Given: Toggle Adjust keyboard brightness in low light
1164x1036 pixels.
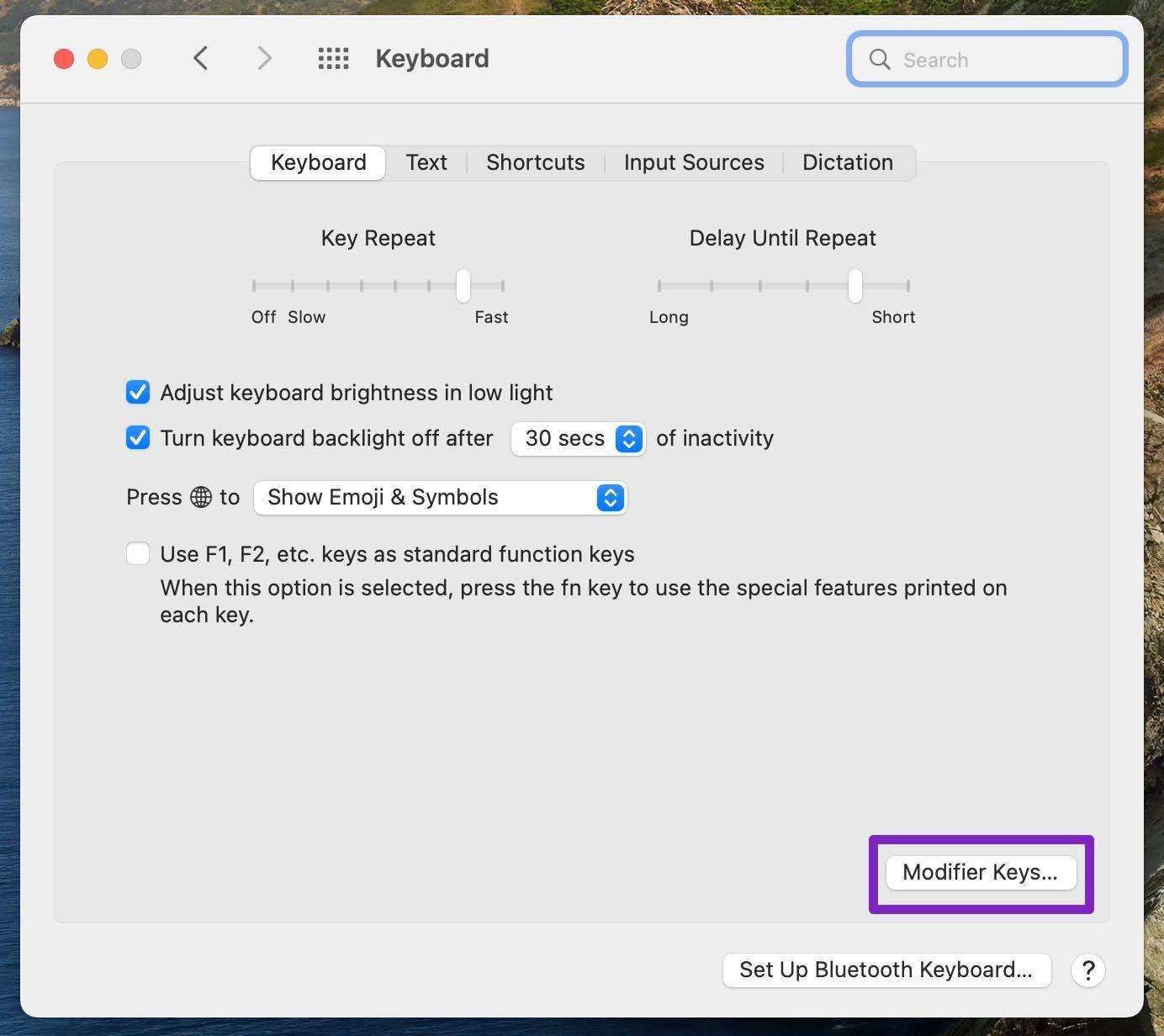Looking at the screenshot, I should coord(138,393).
